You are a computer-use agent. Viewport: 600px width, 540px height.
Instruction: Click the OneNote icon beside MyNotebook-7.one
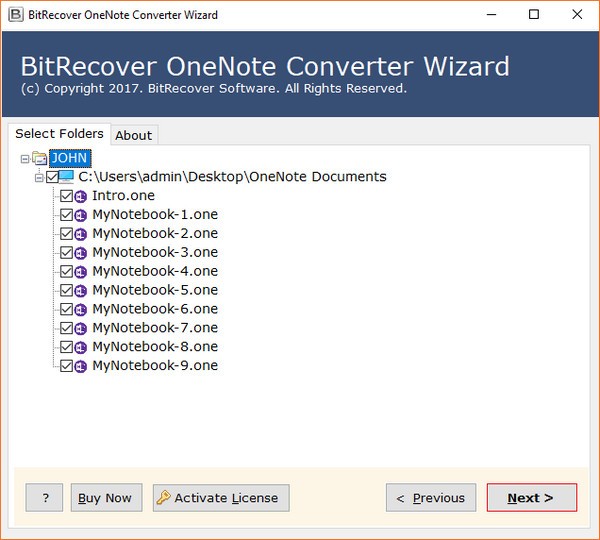pos(80,328)
